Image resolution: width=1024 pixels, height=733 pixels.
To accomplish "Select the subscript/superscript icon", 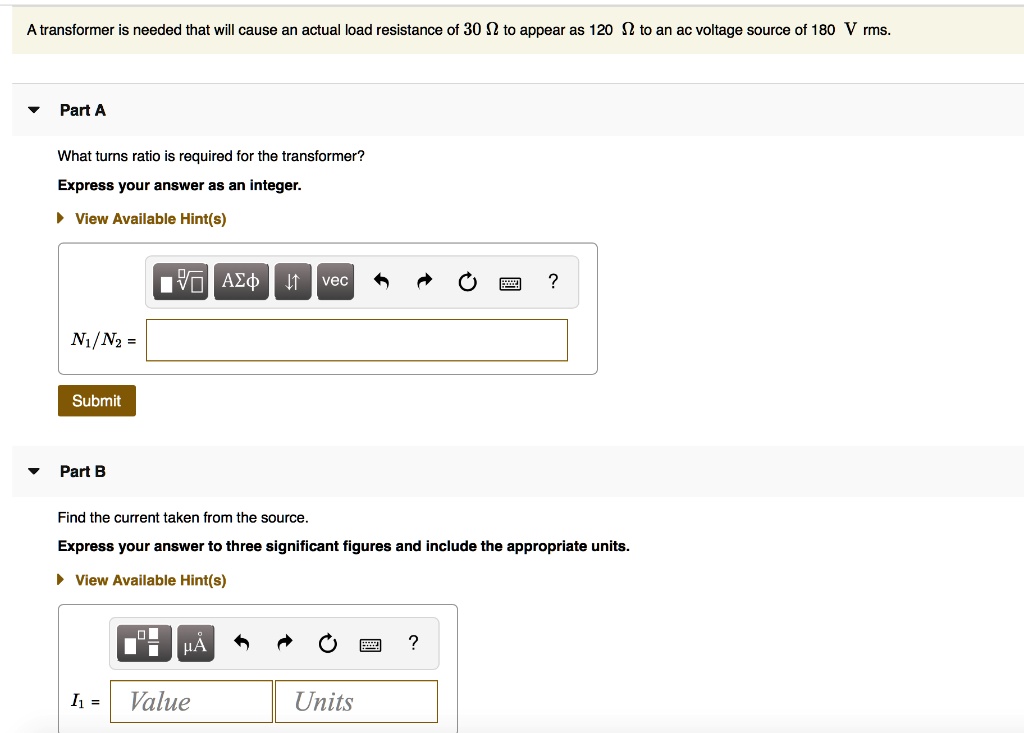I will pos(293,281).
